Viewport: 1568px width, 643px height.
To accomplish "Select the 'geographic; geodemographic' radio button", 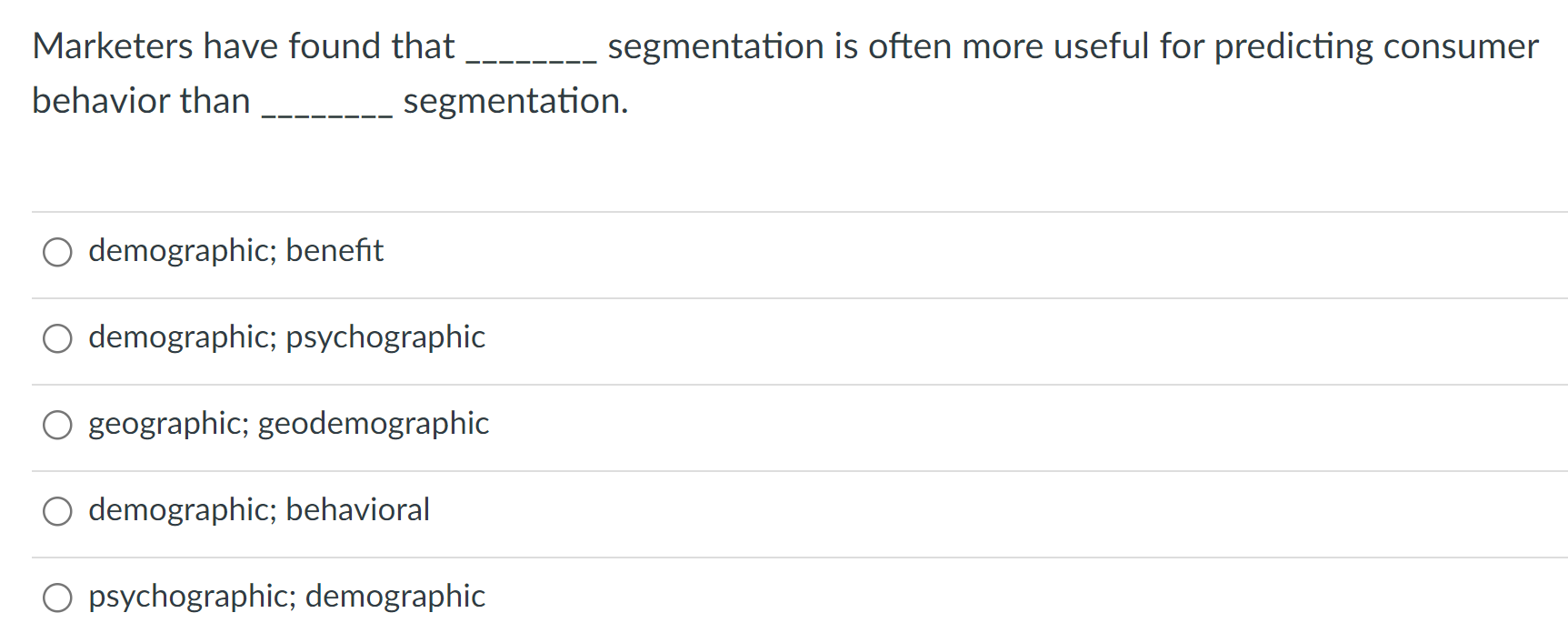I will point(57,425).
